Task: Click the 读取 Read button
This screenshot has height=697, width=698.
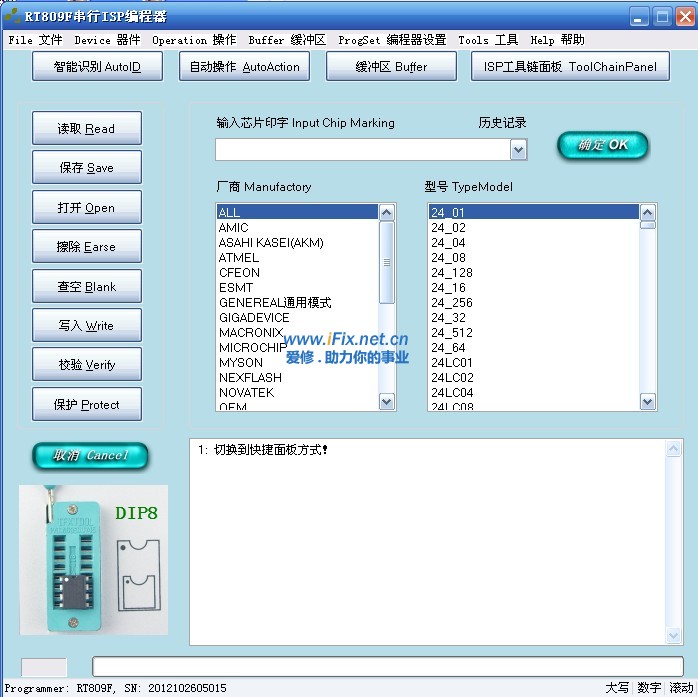Action: 86,129
